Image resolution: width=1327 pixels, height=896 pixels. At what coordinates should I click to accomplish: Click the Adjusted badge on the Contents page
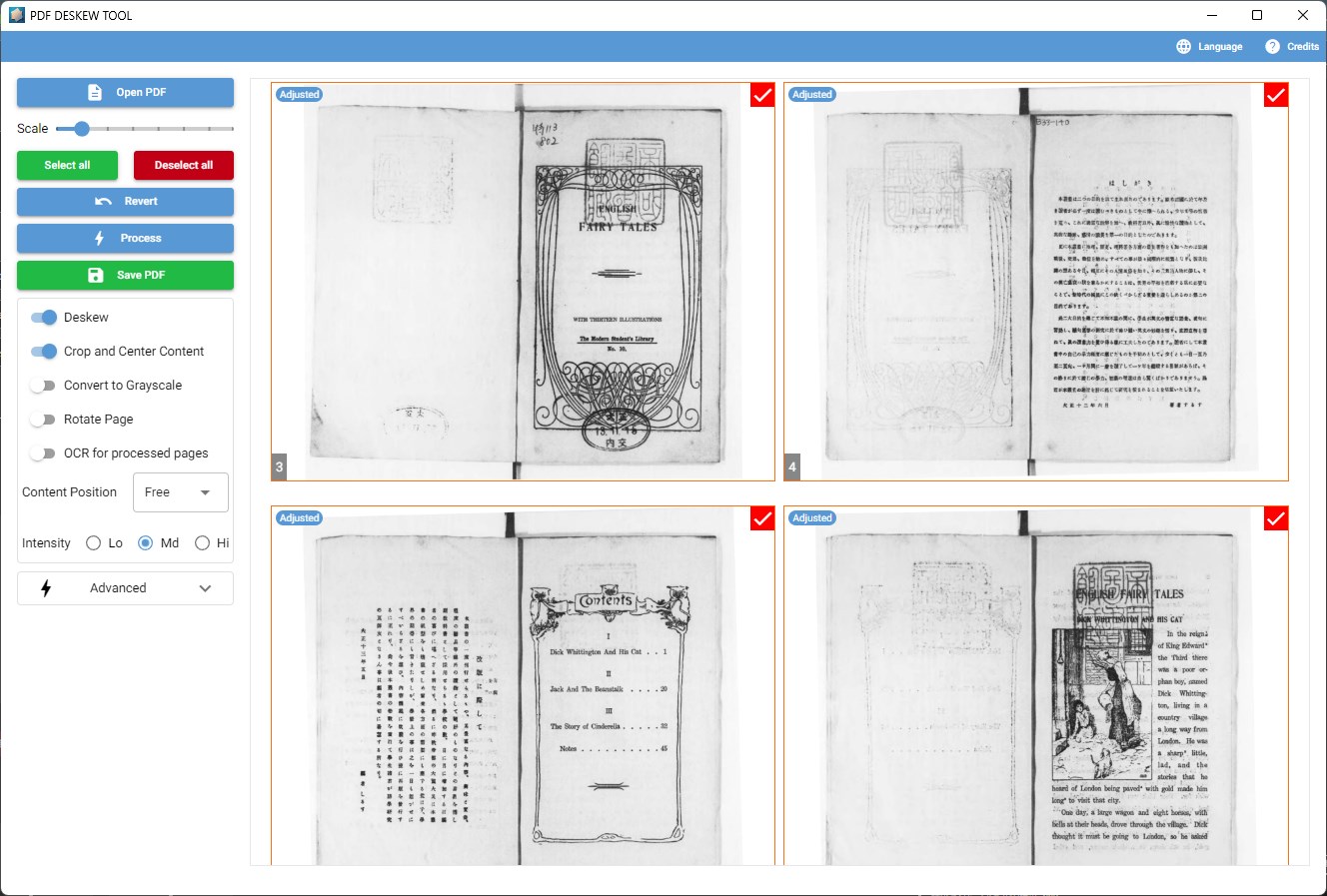pyautogui.click(x=300, y=518)
